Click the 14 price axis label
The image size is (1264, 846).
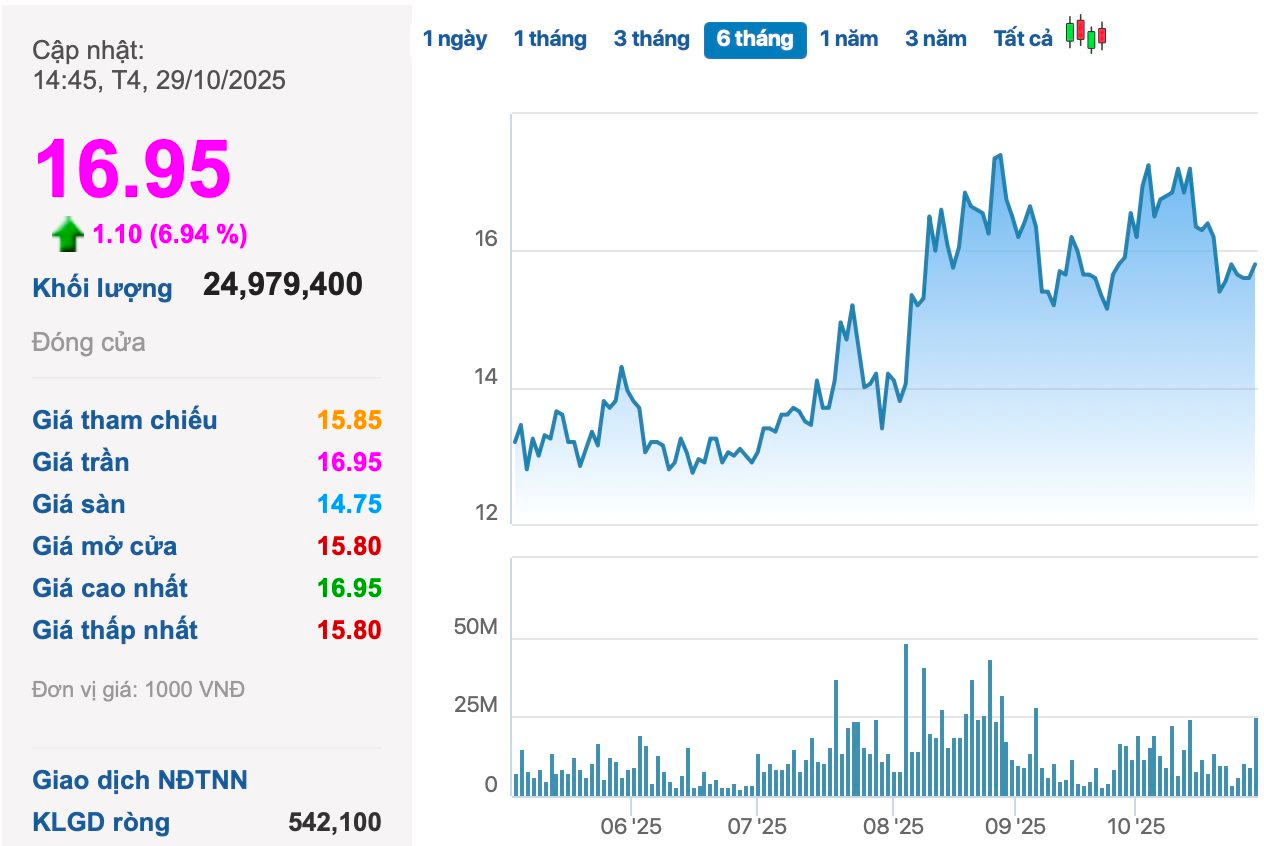[x=486, y=377]
